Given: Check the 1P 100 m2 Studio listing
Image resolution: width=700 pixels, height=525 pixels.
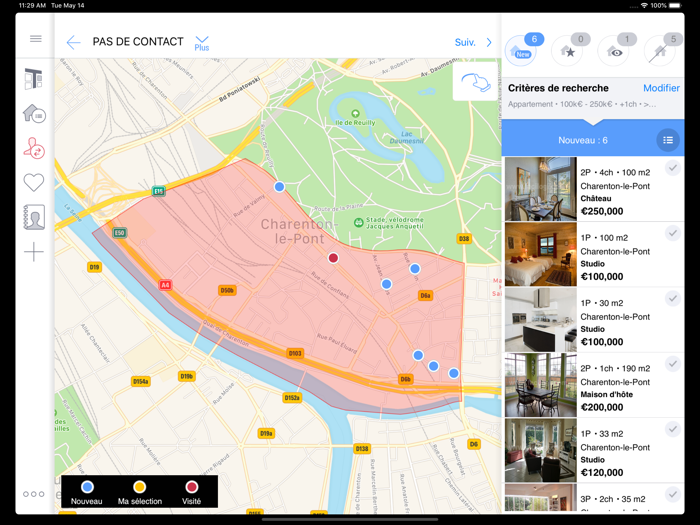Looking at the screenshot, I should [673, 233].
